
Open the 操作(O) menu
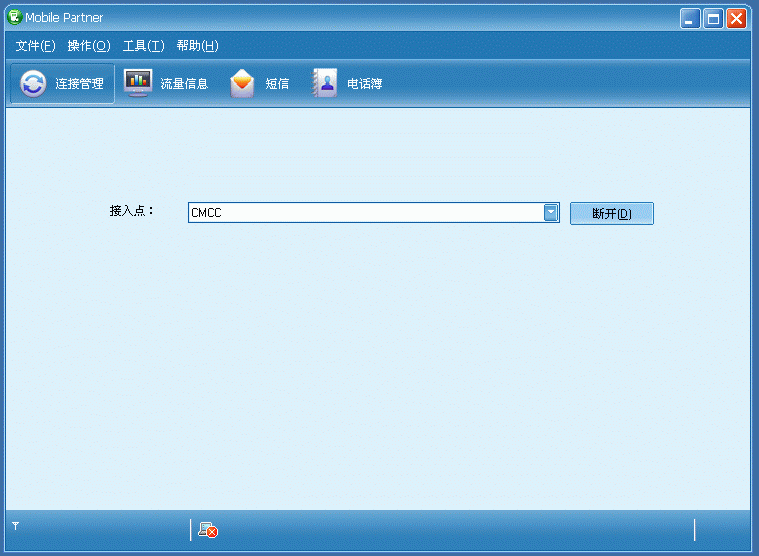tap(88, 46)
